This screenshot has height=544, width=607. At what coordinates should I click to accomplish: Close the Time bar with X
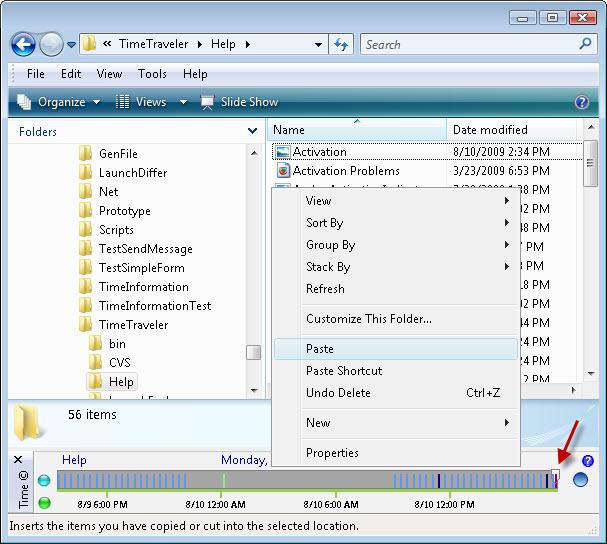[x=18, y=460]
